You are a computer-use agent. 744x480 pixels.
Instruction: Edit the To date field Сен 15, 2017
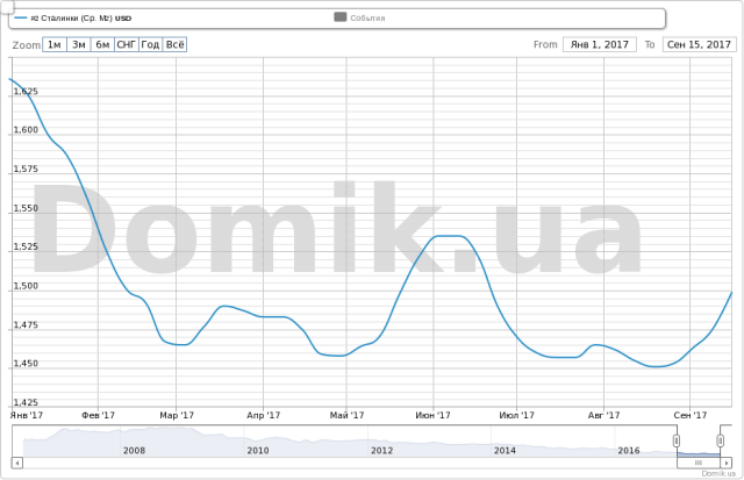[x=699, y=45]
